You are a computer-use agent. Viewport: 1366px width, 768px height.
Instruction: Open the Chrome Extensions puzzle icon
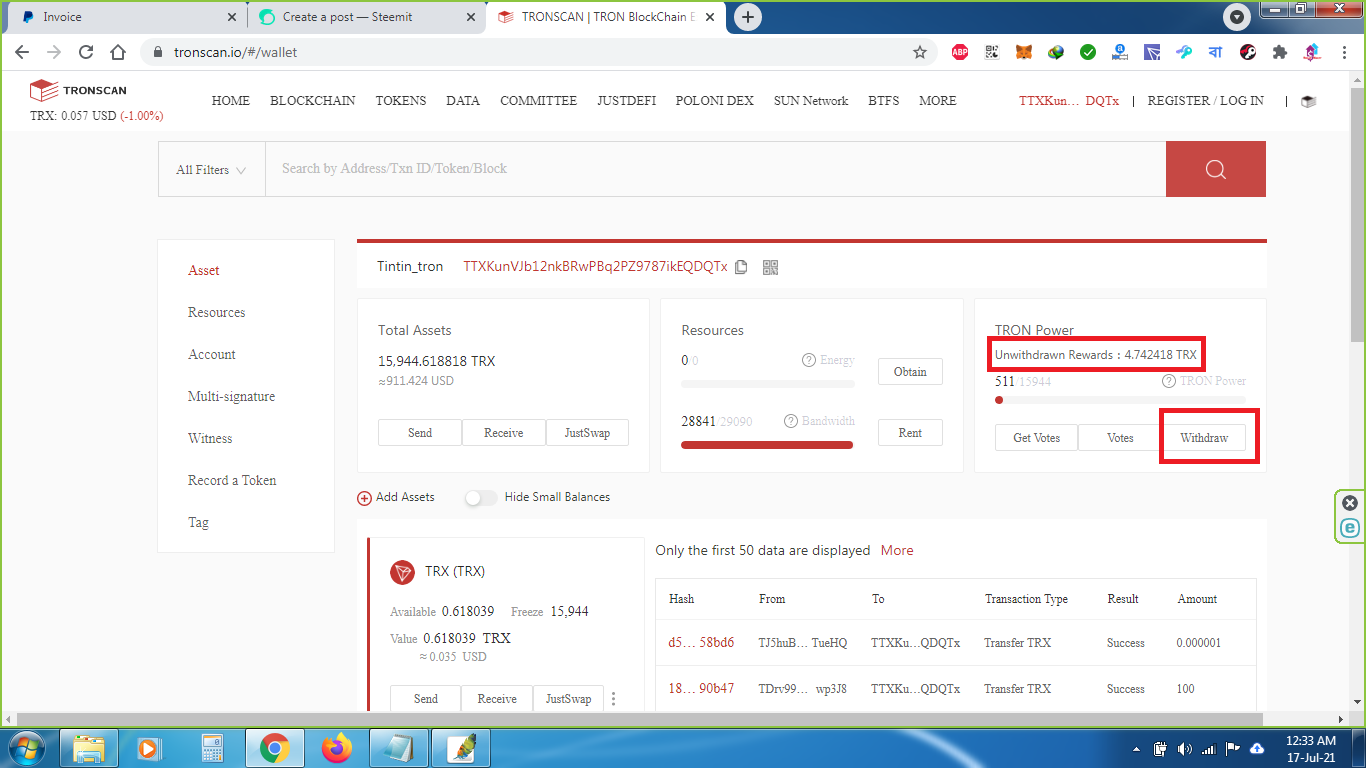click(1280, 52)
